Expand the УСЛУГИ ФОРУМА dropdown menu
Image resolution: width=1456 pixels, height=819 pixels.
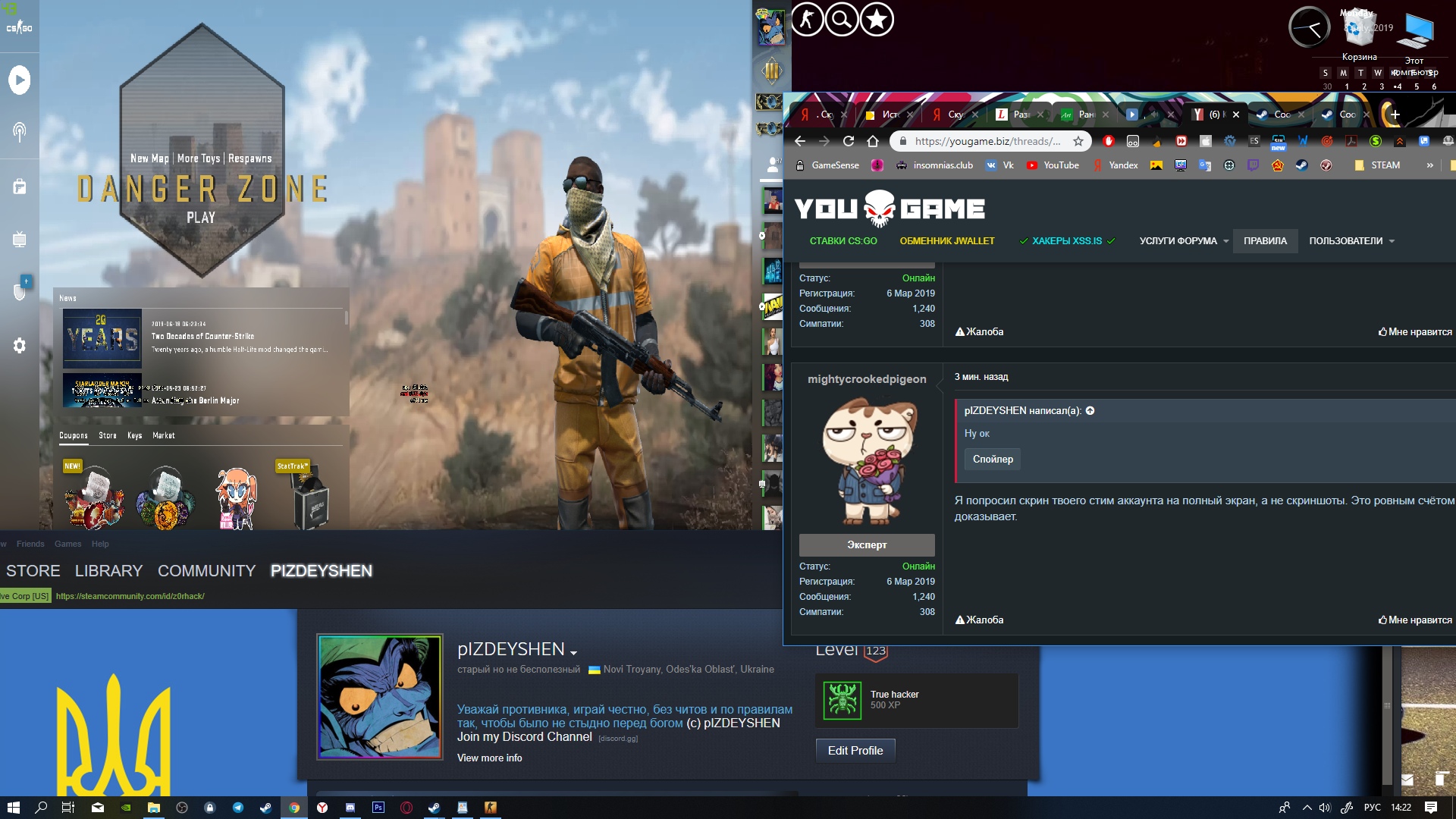pos(1184,241)
